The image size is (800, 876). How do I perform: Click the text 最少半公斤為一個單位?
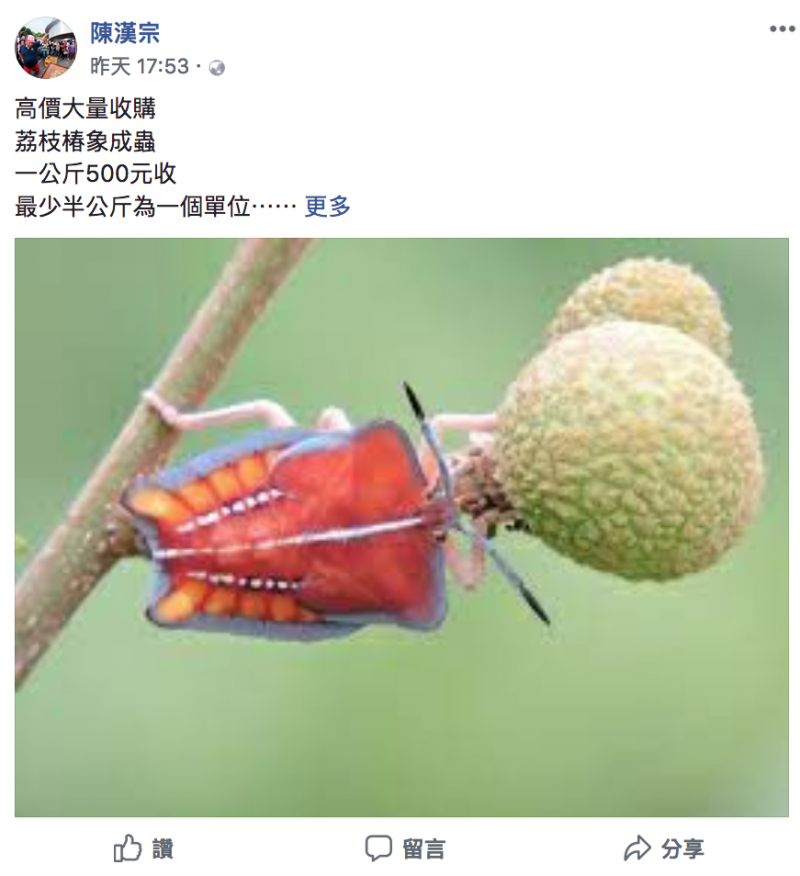tap(133, 207)
